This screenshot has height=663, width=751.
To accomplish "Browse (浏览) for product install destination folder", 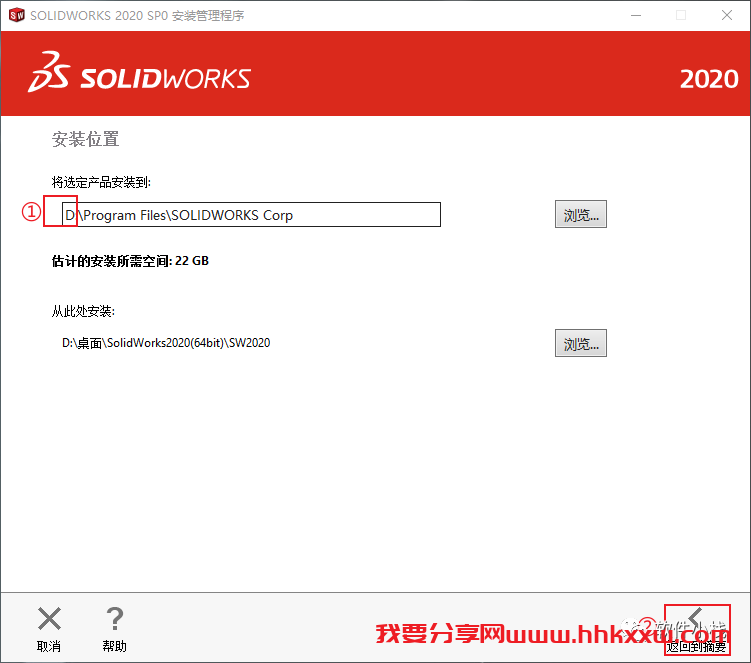I will click(580, 214).
